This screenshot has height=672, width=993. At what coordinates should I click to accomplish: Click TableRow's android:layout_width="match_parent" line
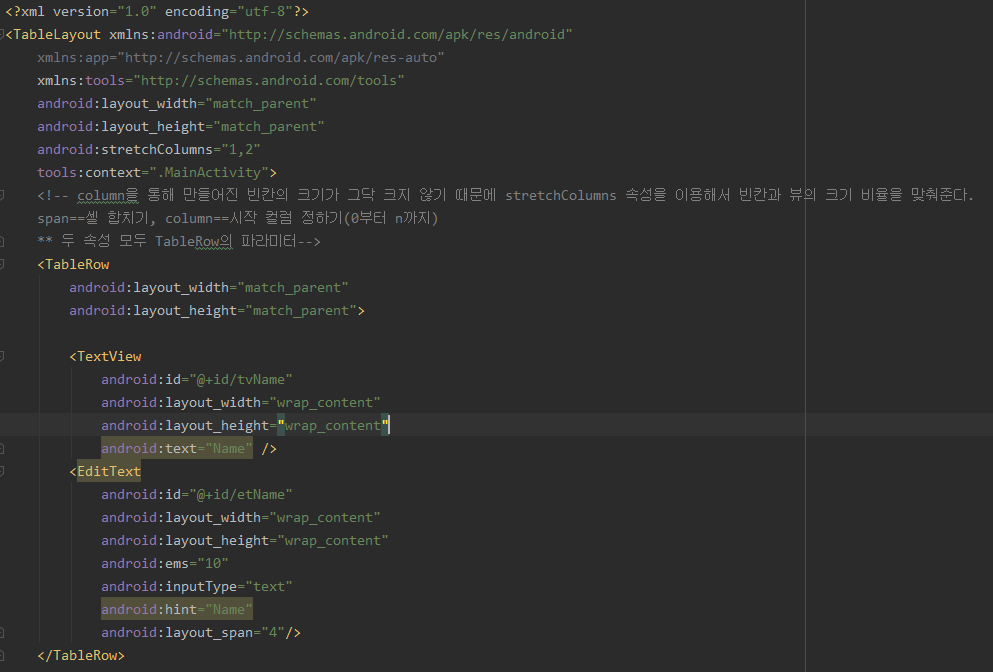(209, 288)
